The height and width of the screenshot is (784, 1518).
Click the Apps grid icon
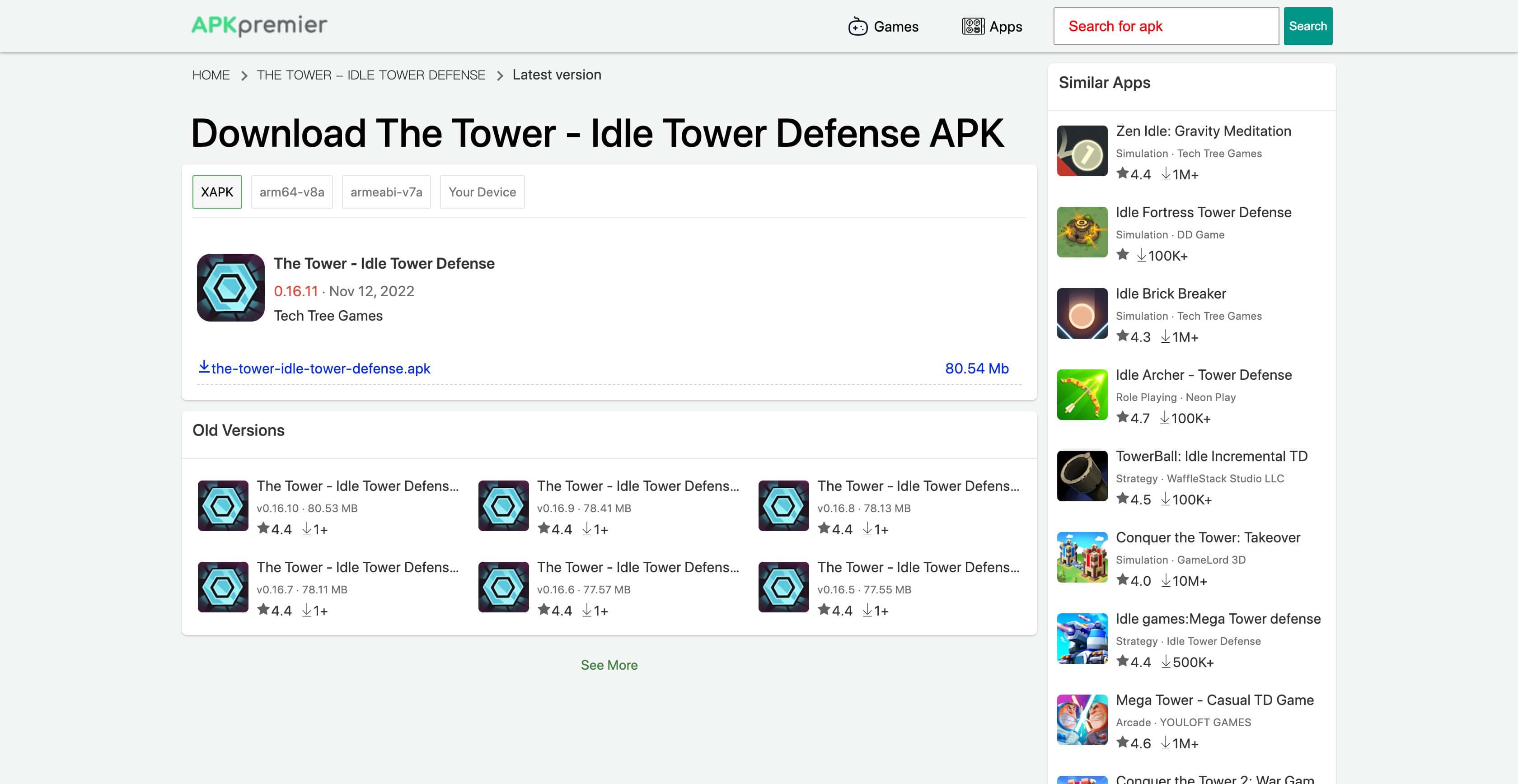tap(973, 27)
